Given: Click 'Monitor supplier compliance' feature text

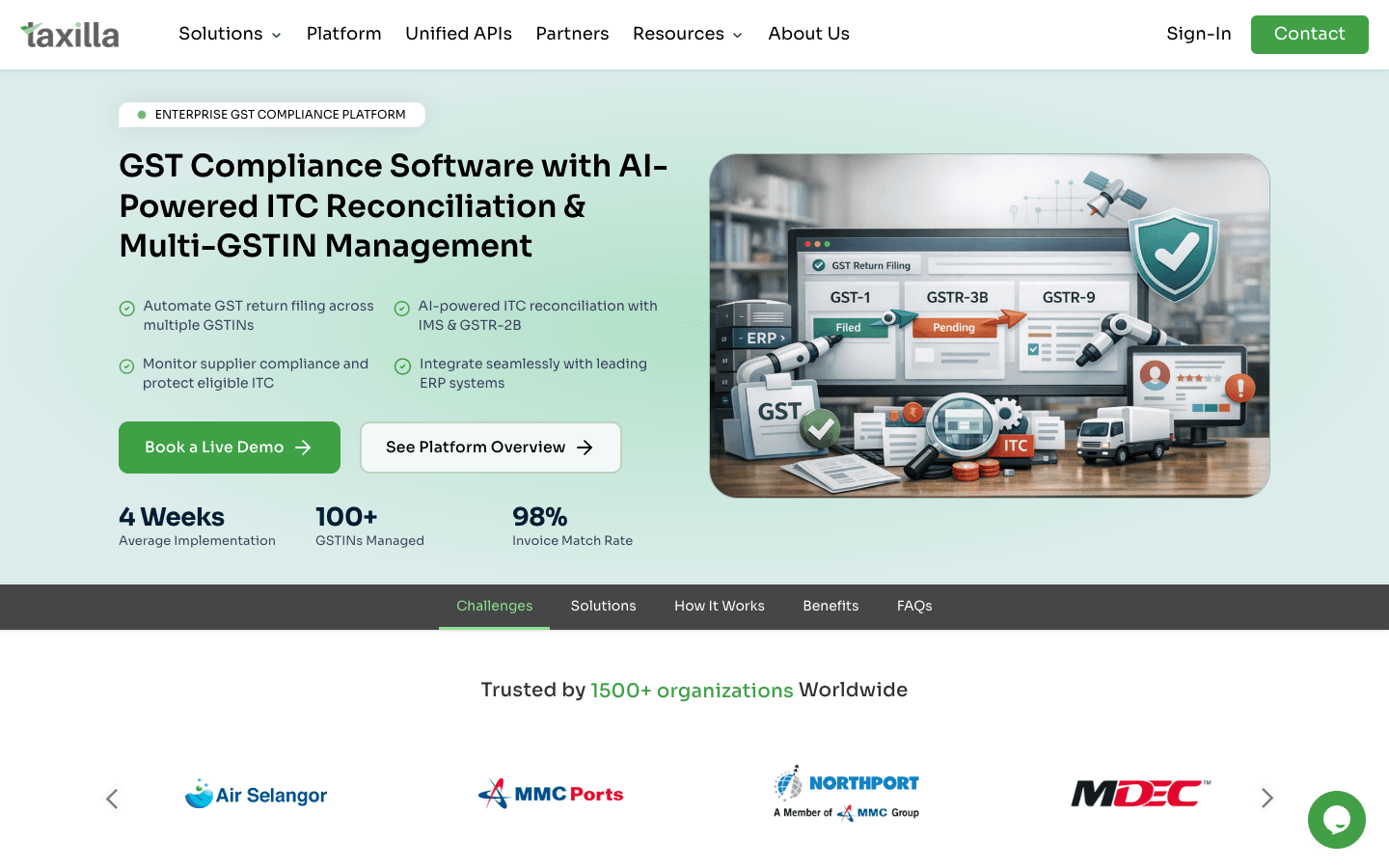Looking at the screenshot, I should tap(256, 373).
